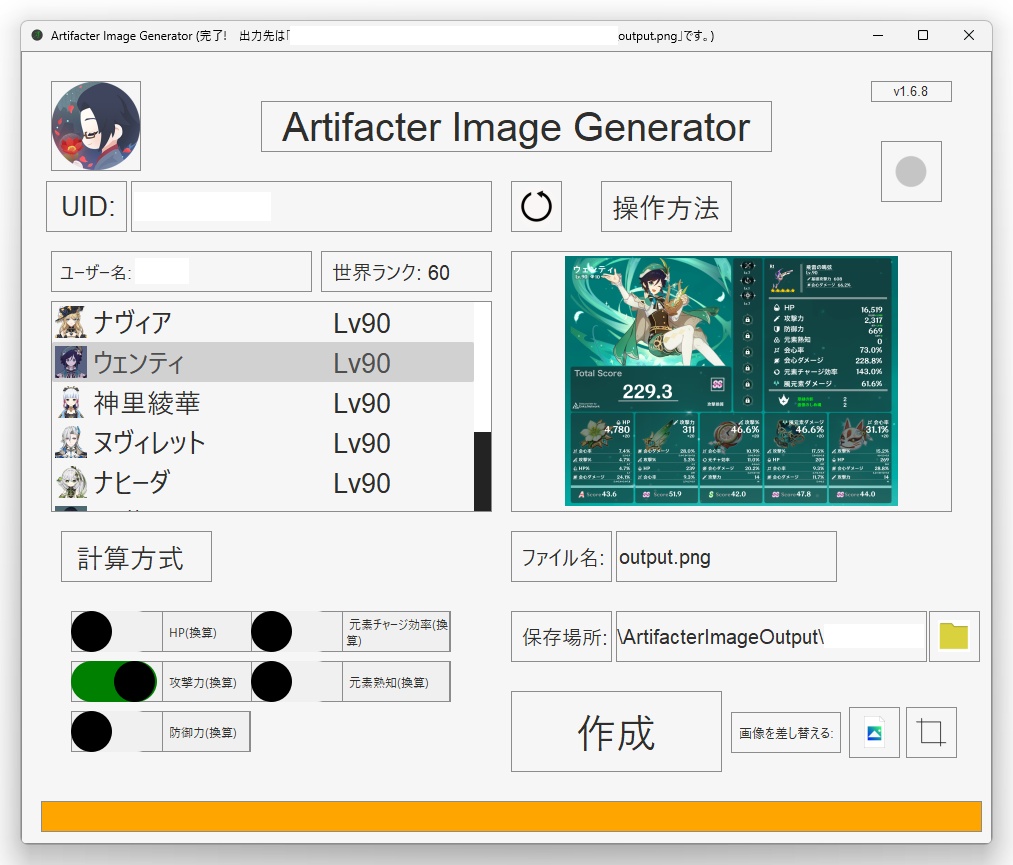The width and height of the screenshot is (1013, 865).
Task: Click the 保存場所: label
Action: click(x=561, y=636)
